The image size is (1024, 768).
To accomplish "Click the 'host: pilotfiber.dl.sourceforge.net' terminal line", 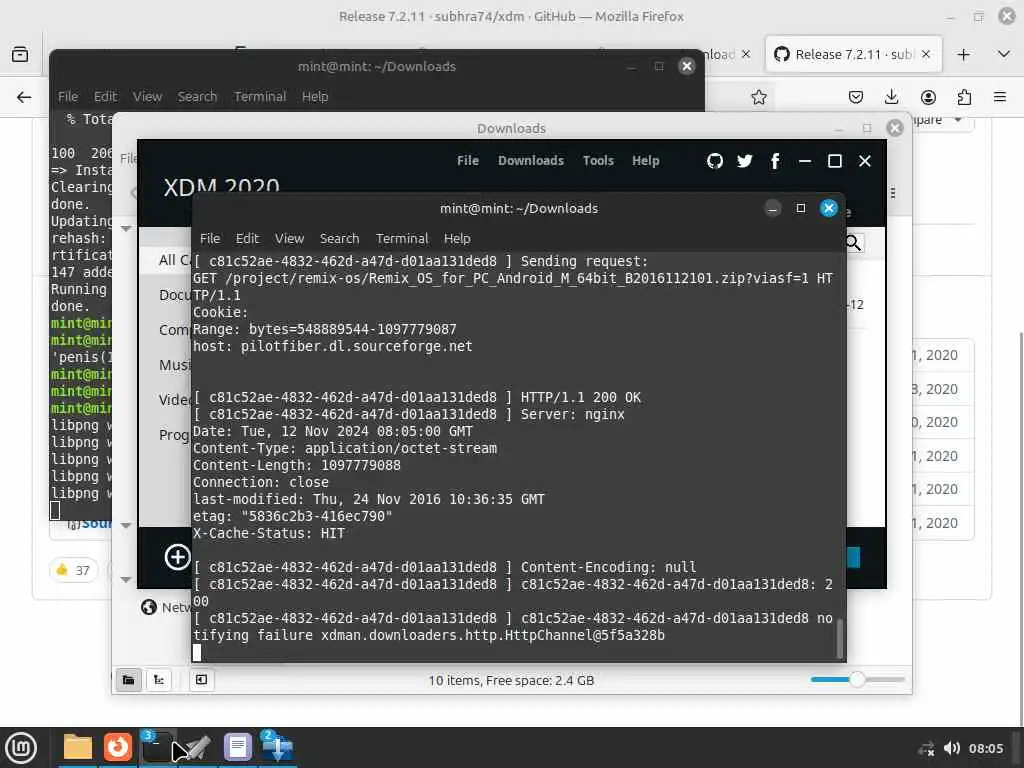I will coord(332,346).
